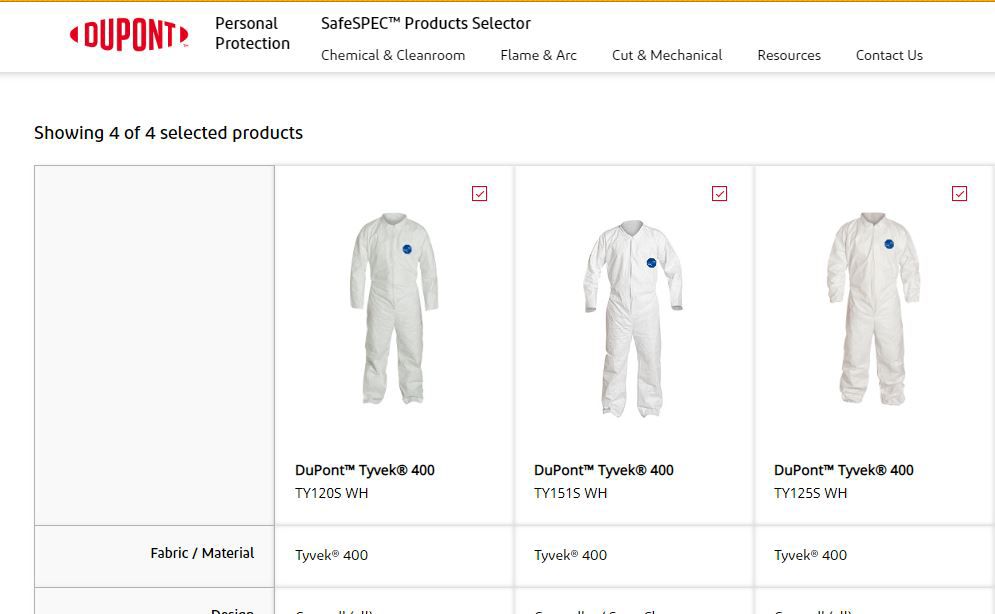This screenshot has width=995, height=614.
Task: Open the SafeSPEC Products Selector link
Action: point(426,23)
